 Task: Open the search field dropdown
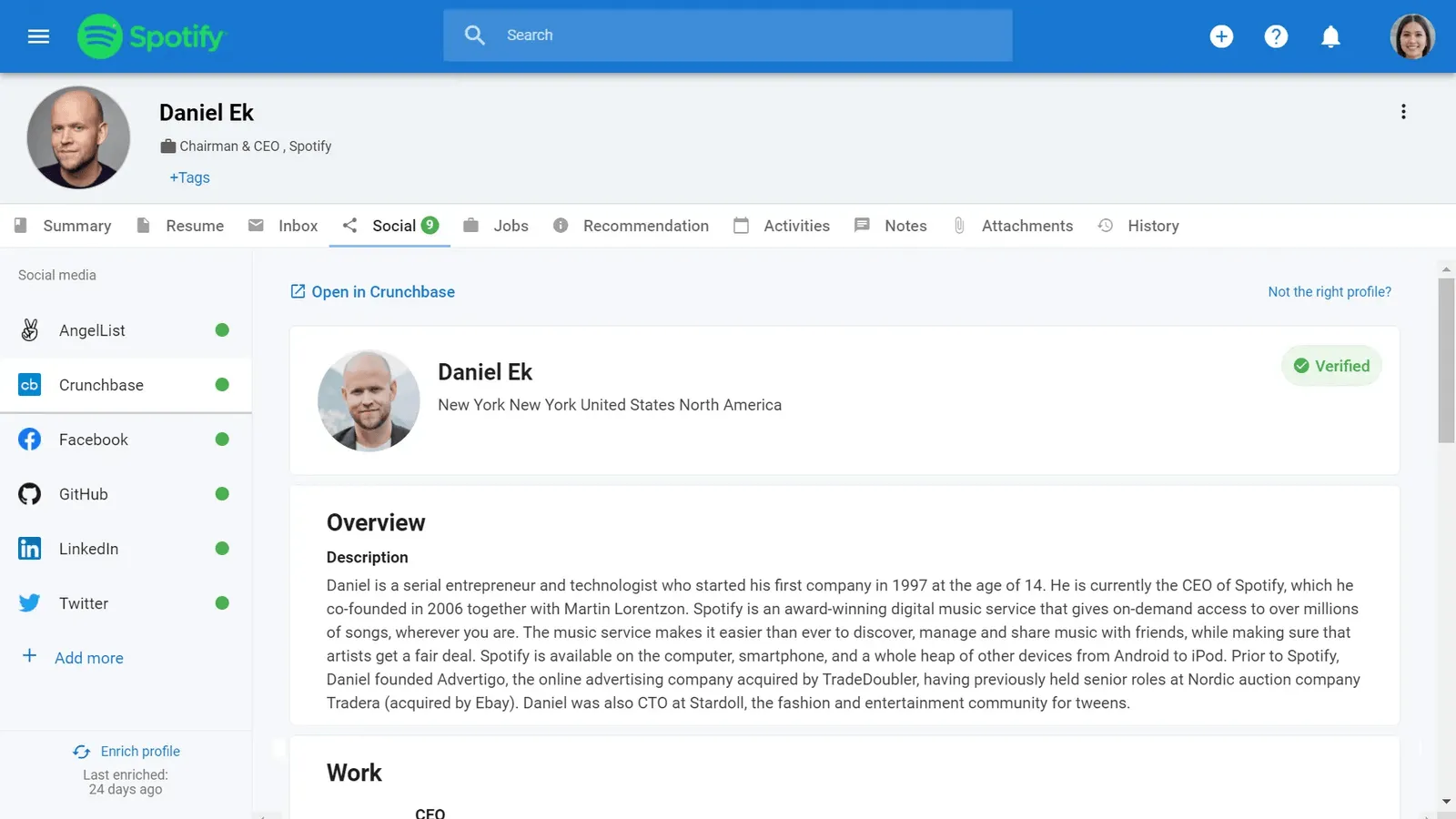click(x=727, y=35)
